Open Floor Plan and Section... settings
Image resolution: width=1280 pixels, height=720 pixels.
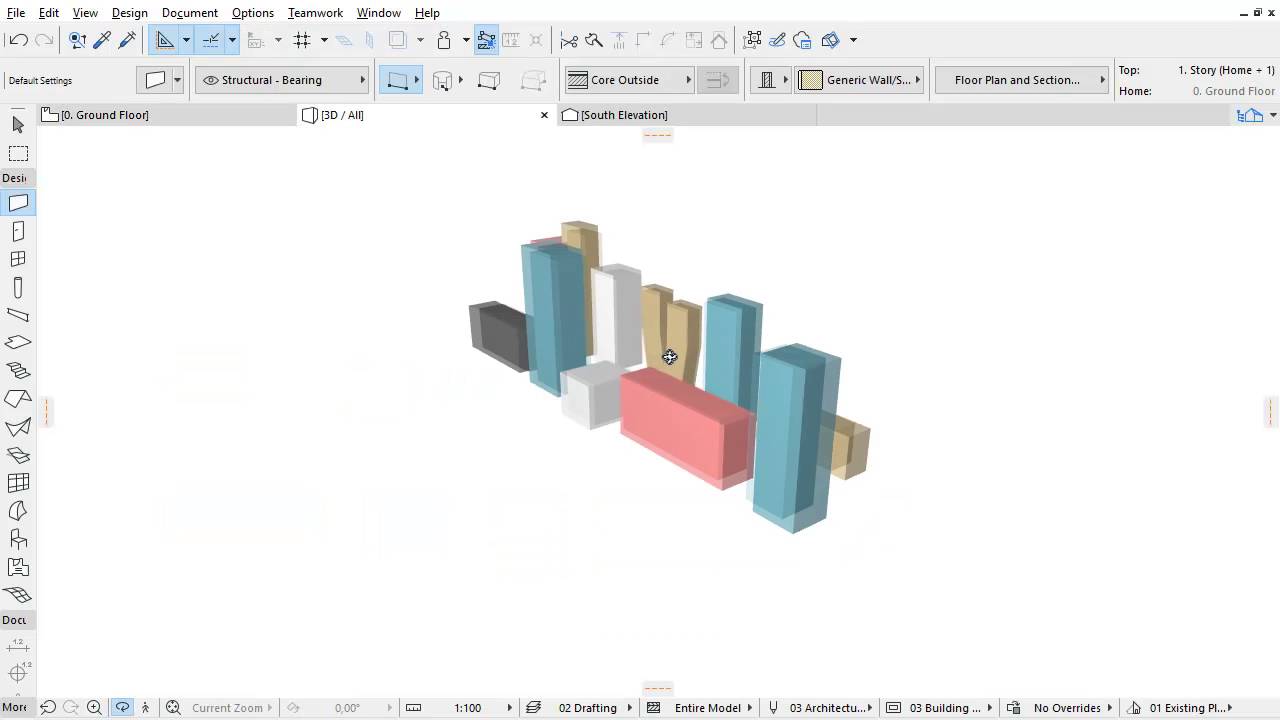click(1023, 80)
